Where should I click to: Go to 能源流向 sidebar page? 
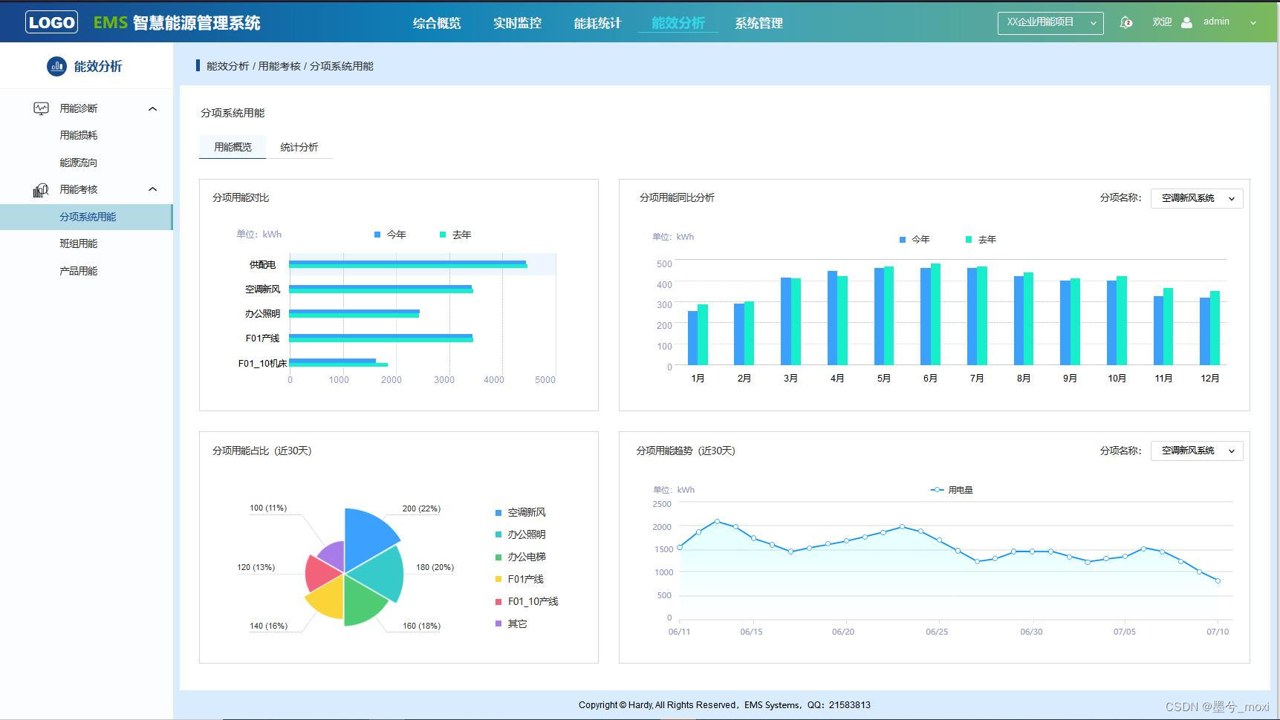pos(79,162)
